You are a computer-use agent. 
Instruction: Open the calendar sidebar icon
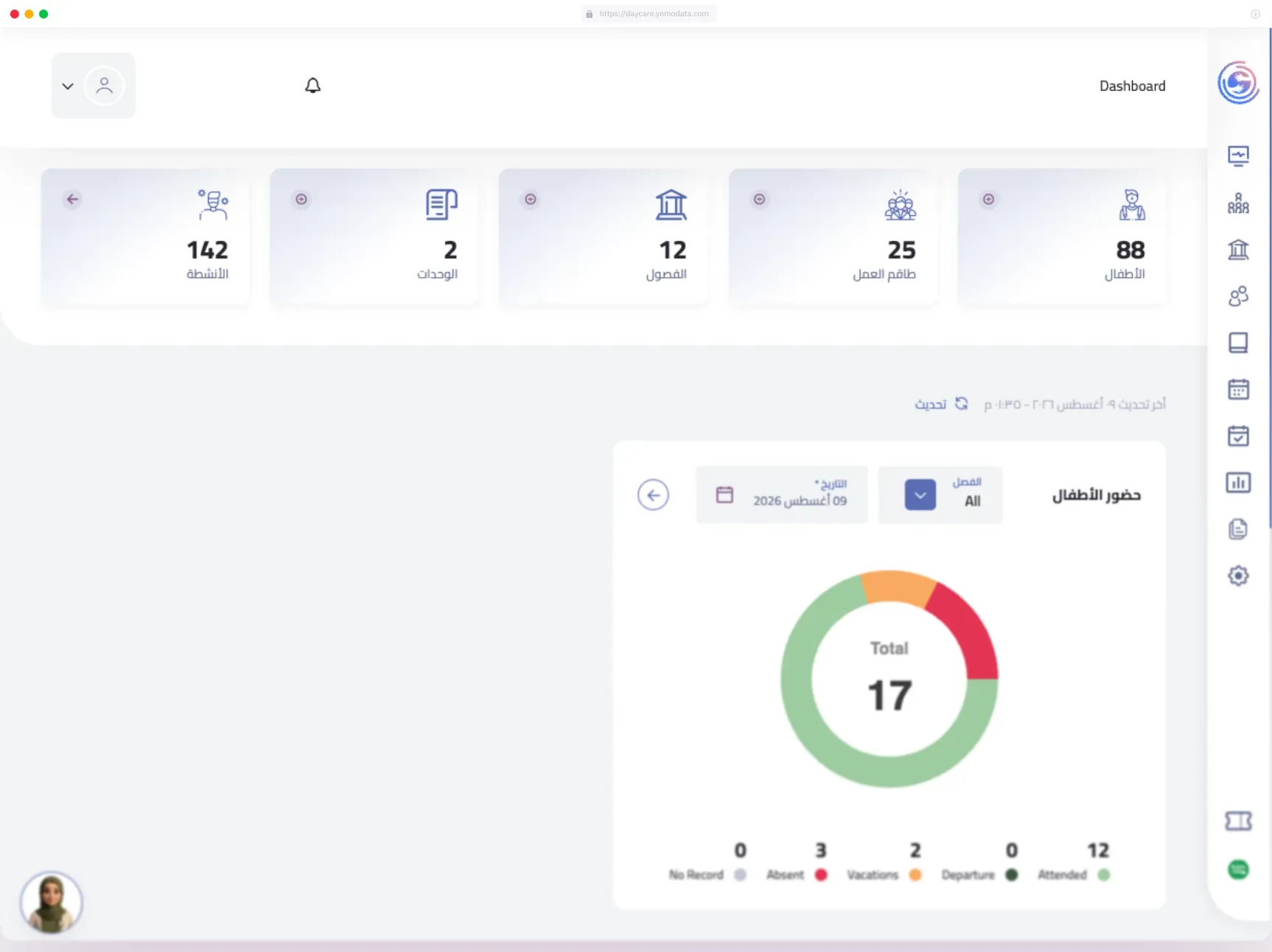[x=1238, y=389]
